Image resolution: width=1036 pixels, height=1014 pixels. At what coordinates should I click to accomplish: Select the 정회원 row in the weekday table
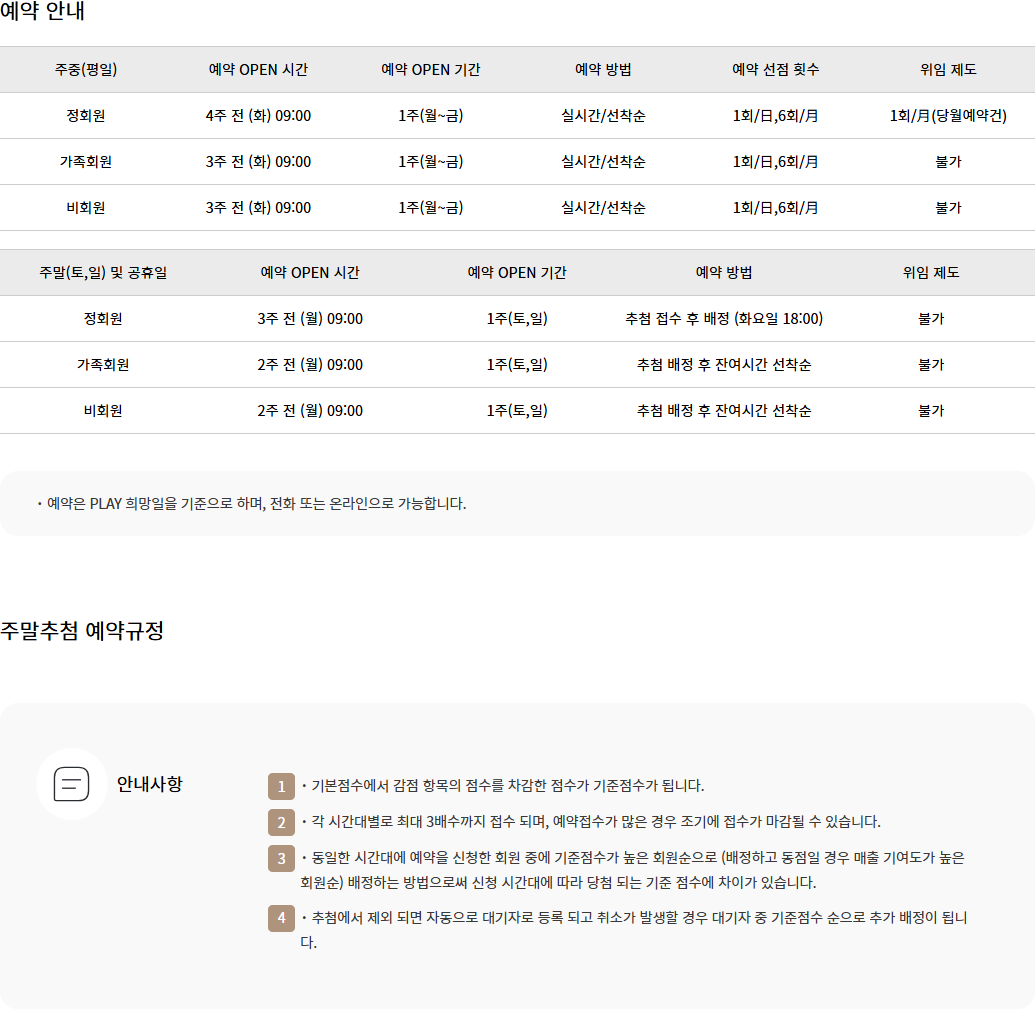pyautogui.click(x=86, y=116)
